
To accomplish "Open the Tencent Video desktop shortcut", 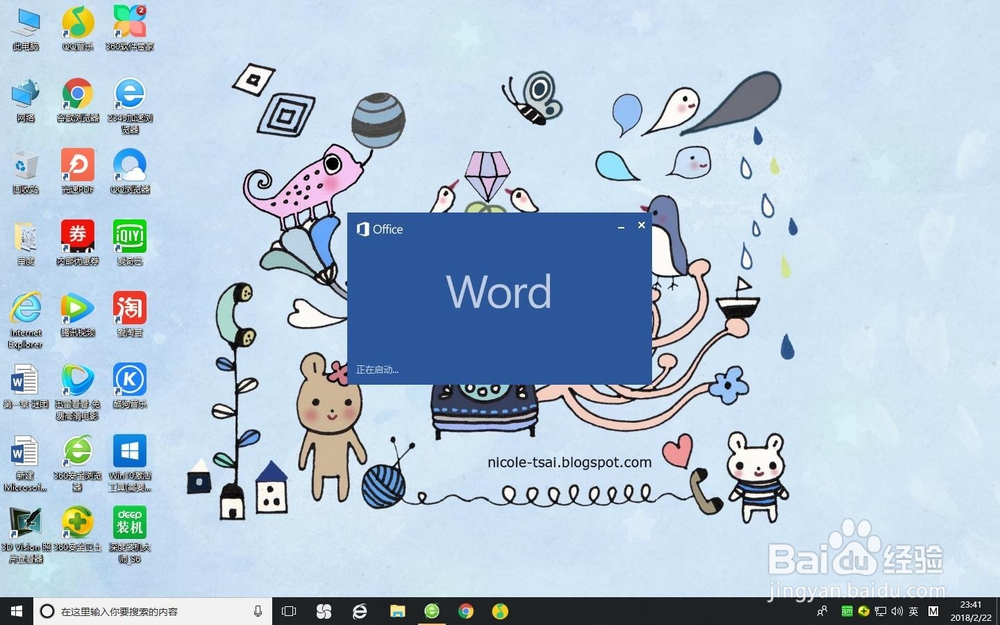I will tap(78, 314).
